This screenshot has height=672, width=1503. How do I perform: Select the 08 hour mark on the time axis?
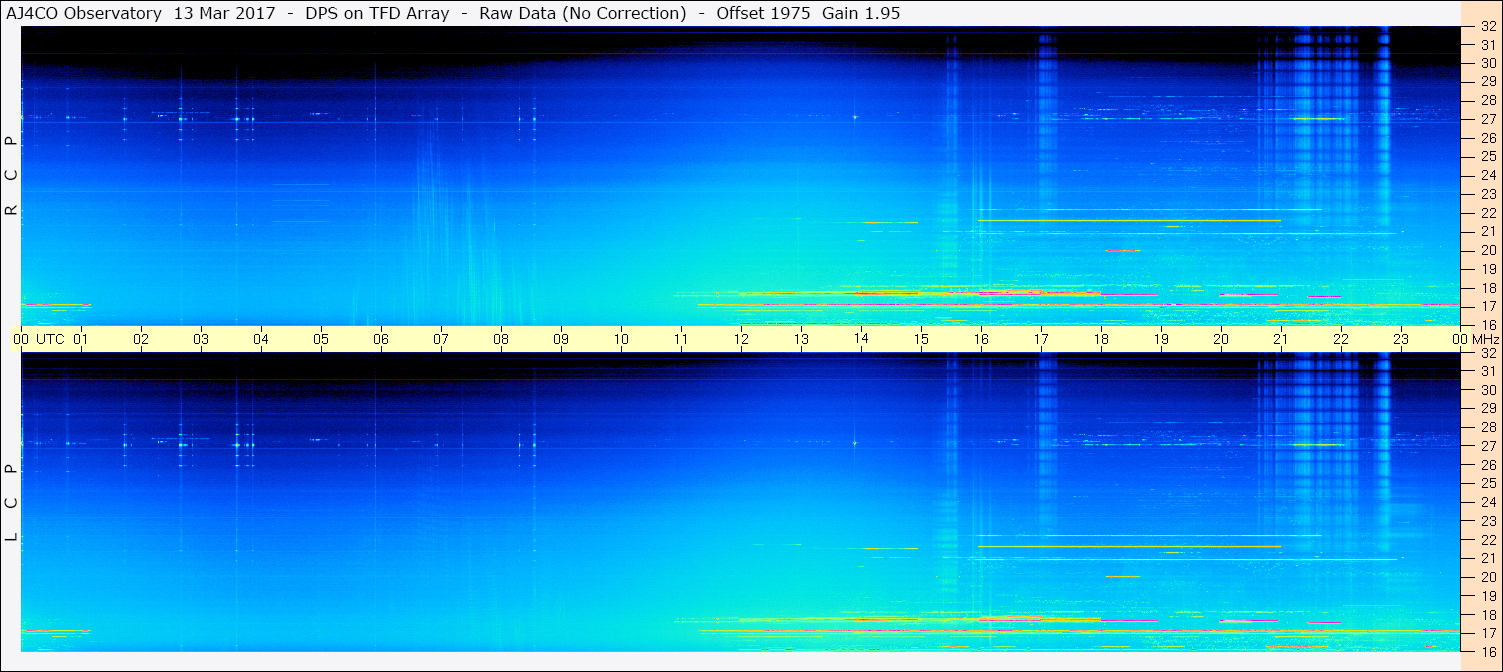click(501, 339)
